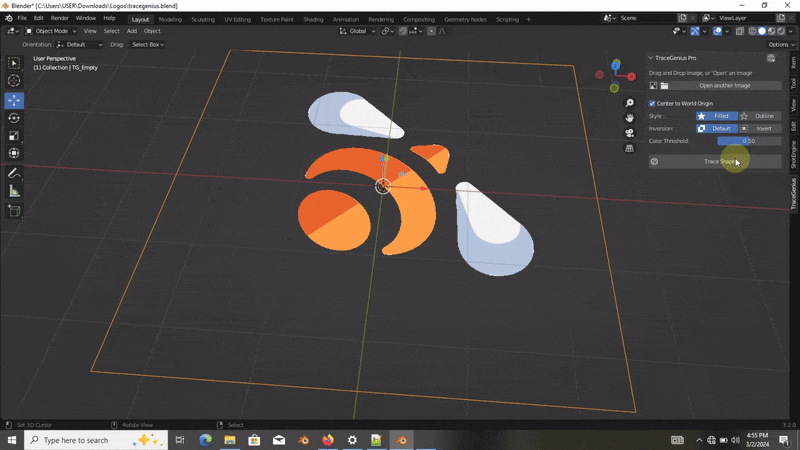Open the Add menu in viewport header

(x=132, y=31)
